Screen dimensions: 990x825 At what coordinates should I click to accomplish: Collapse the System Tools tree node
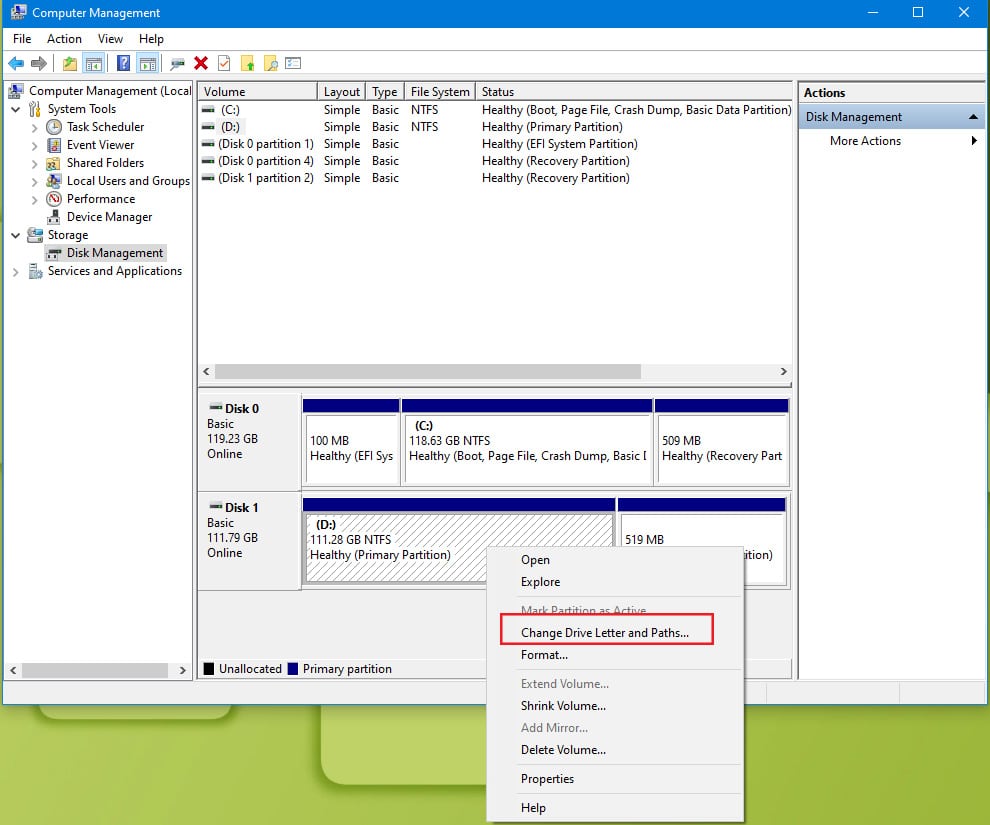(16, 109)
